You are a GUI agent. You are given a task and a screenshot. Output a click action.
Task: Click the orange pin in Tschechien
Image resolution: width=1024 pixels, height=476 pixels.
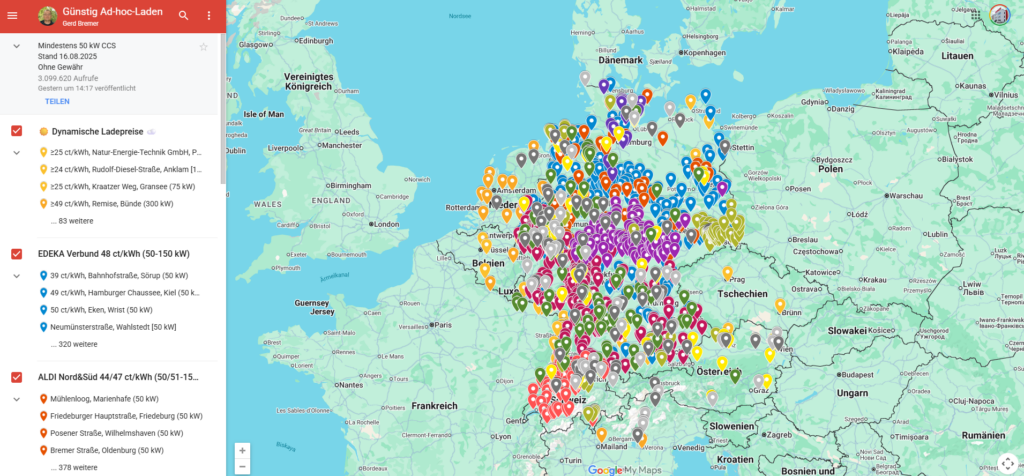pyautogui.click(x=728, y=273)
